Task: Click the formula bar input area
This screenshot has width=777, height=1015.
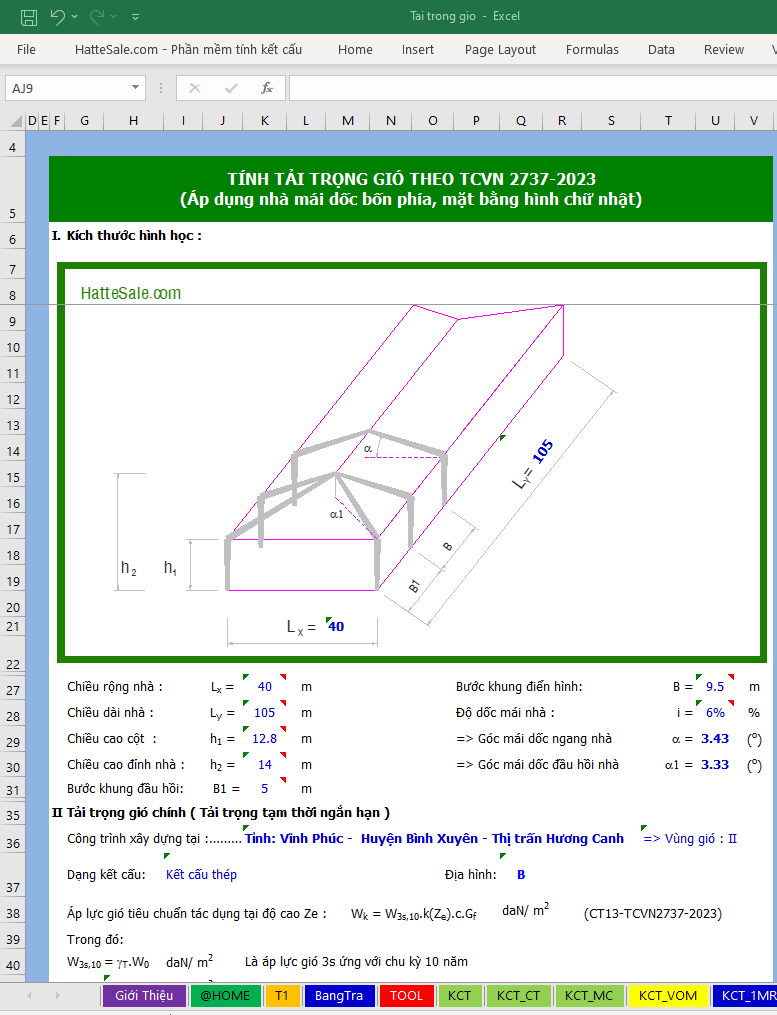Action: tap(532, 88)
